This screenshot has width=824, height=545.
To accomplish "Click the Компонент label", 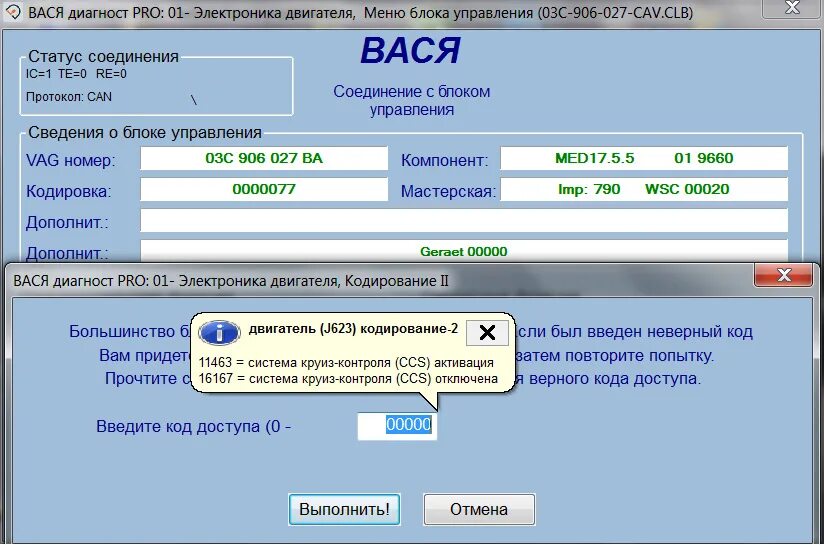I will (x=445, y=160).
